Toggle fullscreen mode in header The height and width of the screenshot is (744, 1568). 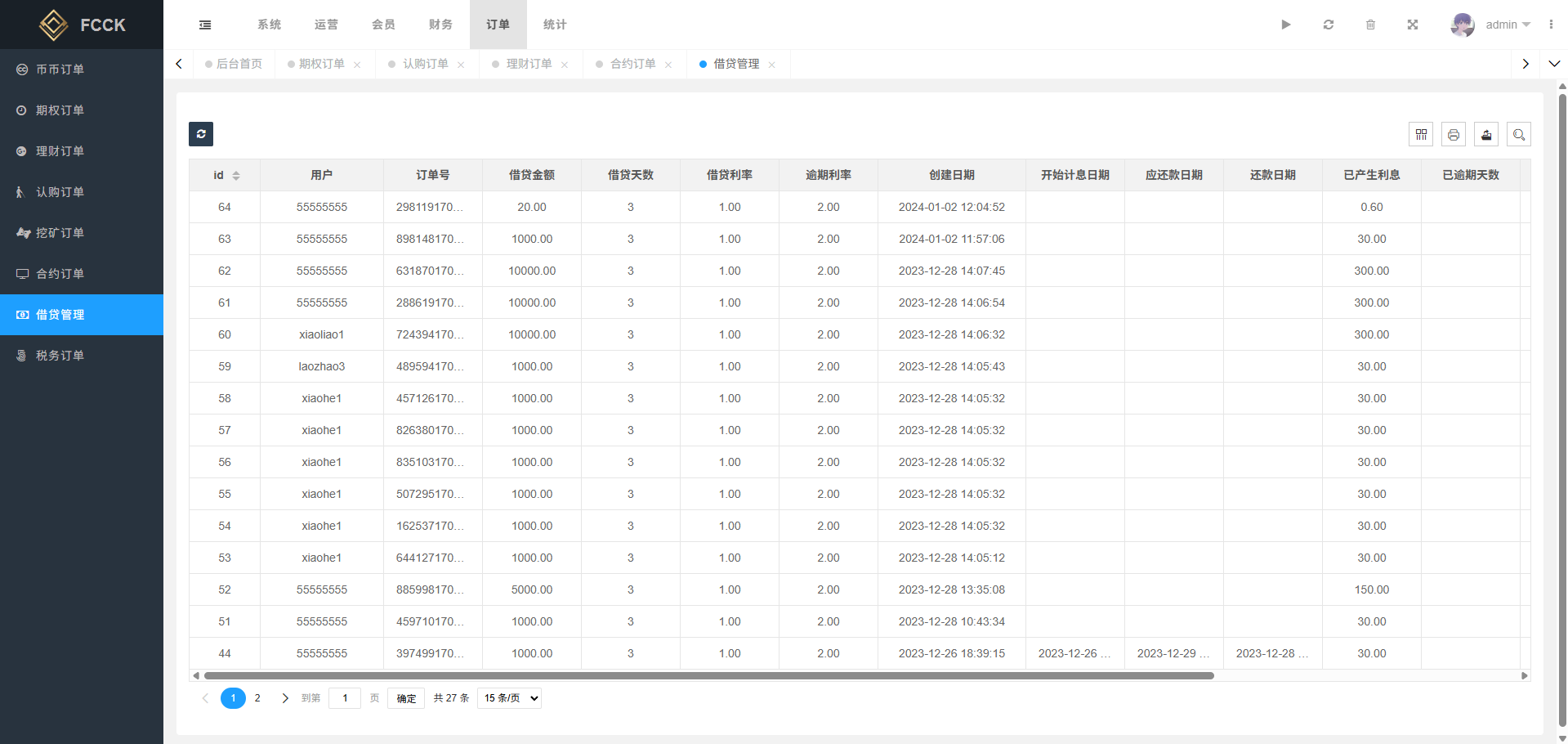click(x=1413, y=25)
